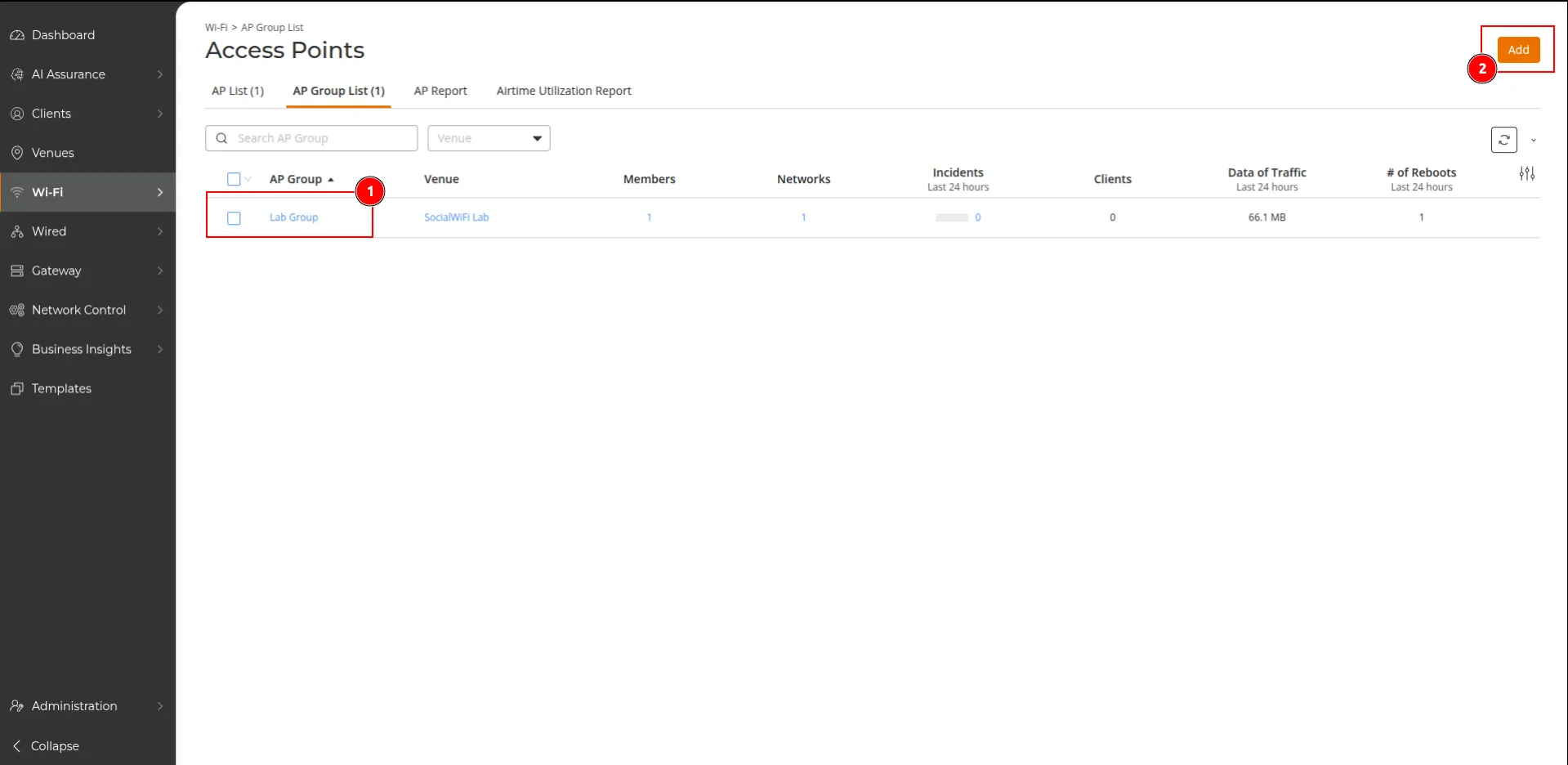1568x765 pixels.
Task: Open selection options arrow beside header checkbox
Action: [x=248, y=179]
